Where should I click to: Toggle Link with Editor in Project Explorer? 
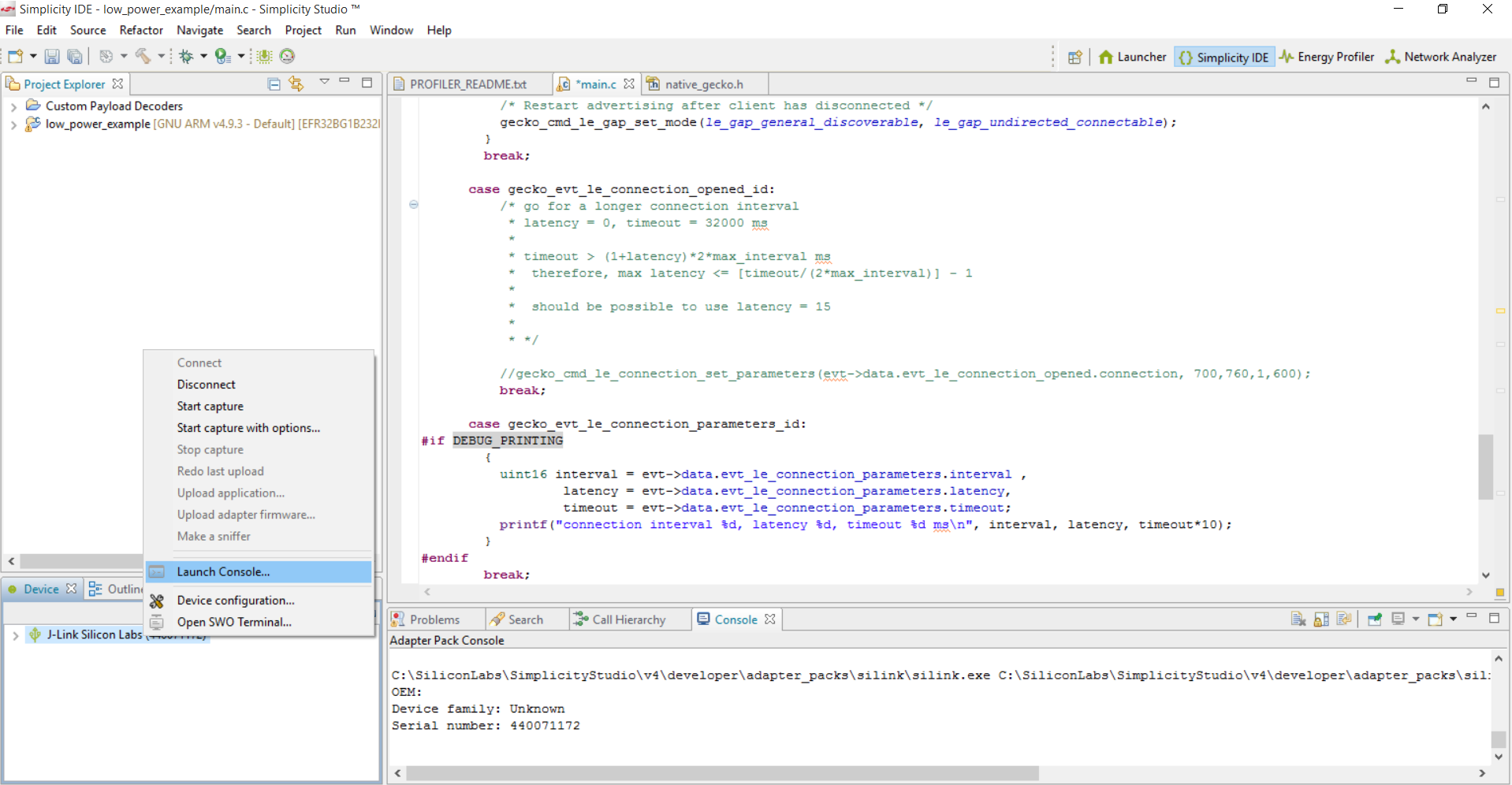[x=296, y=84]
